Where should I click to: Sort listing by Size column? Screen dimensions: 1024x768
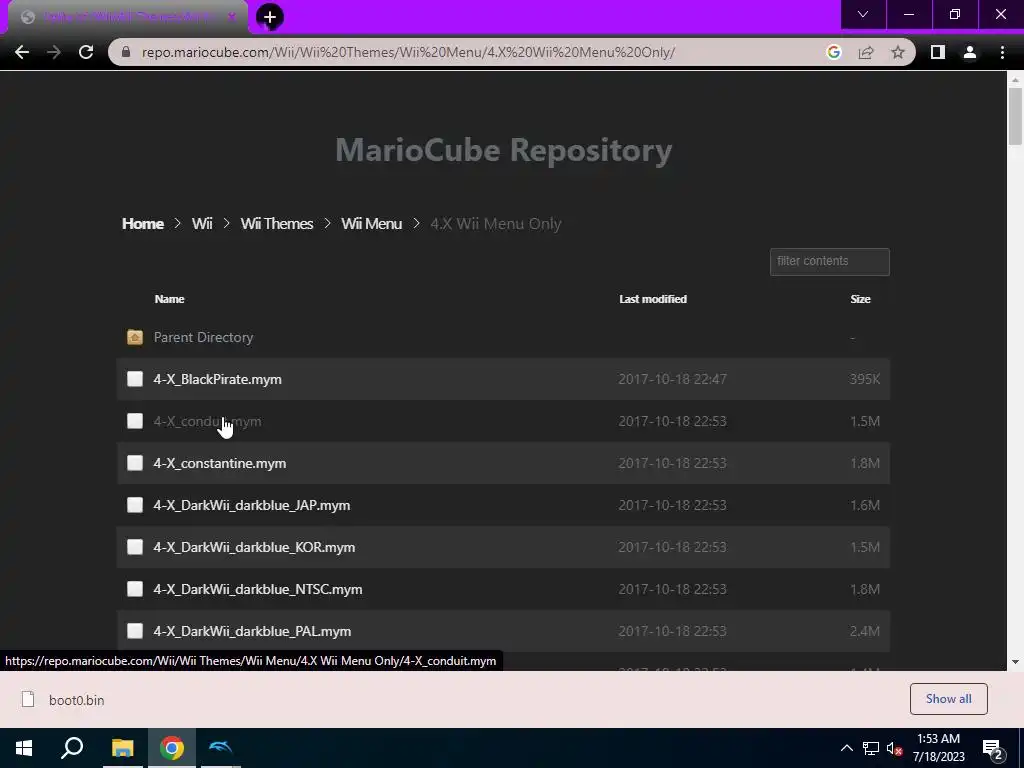click(x=860, y=299)
